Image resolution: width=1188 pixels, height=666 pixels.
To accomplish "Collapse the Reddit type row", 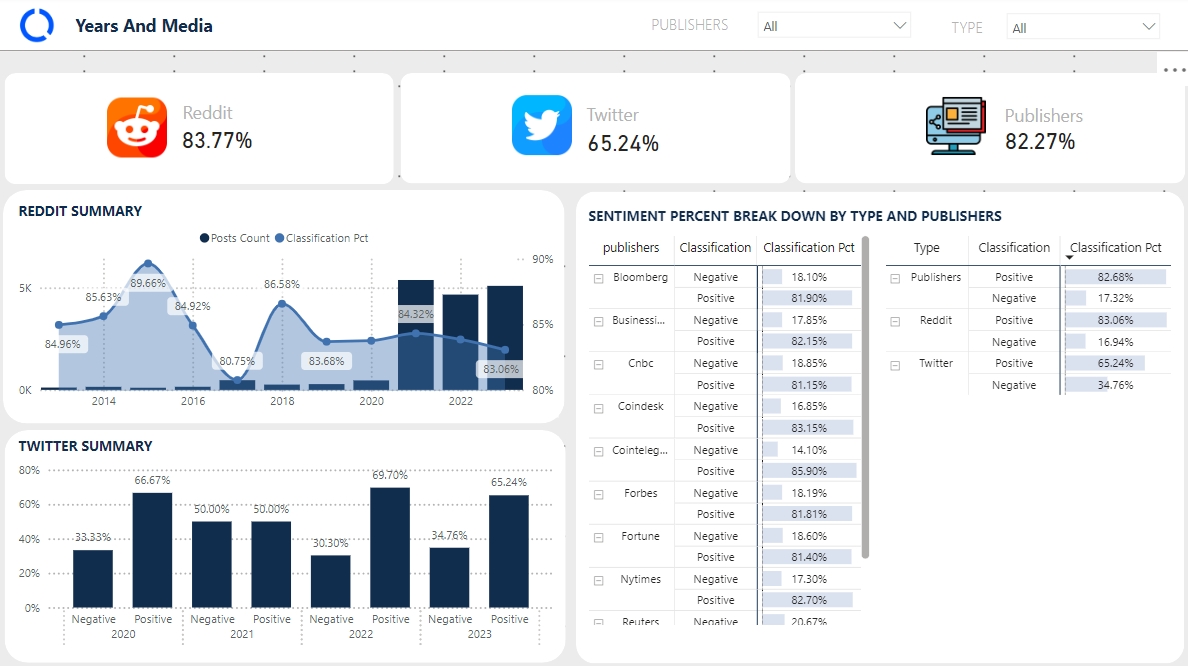I will [x=895, y=321].
